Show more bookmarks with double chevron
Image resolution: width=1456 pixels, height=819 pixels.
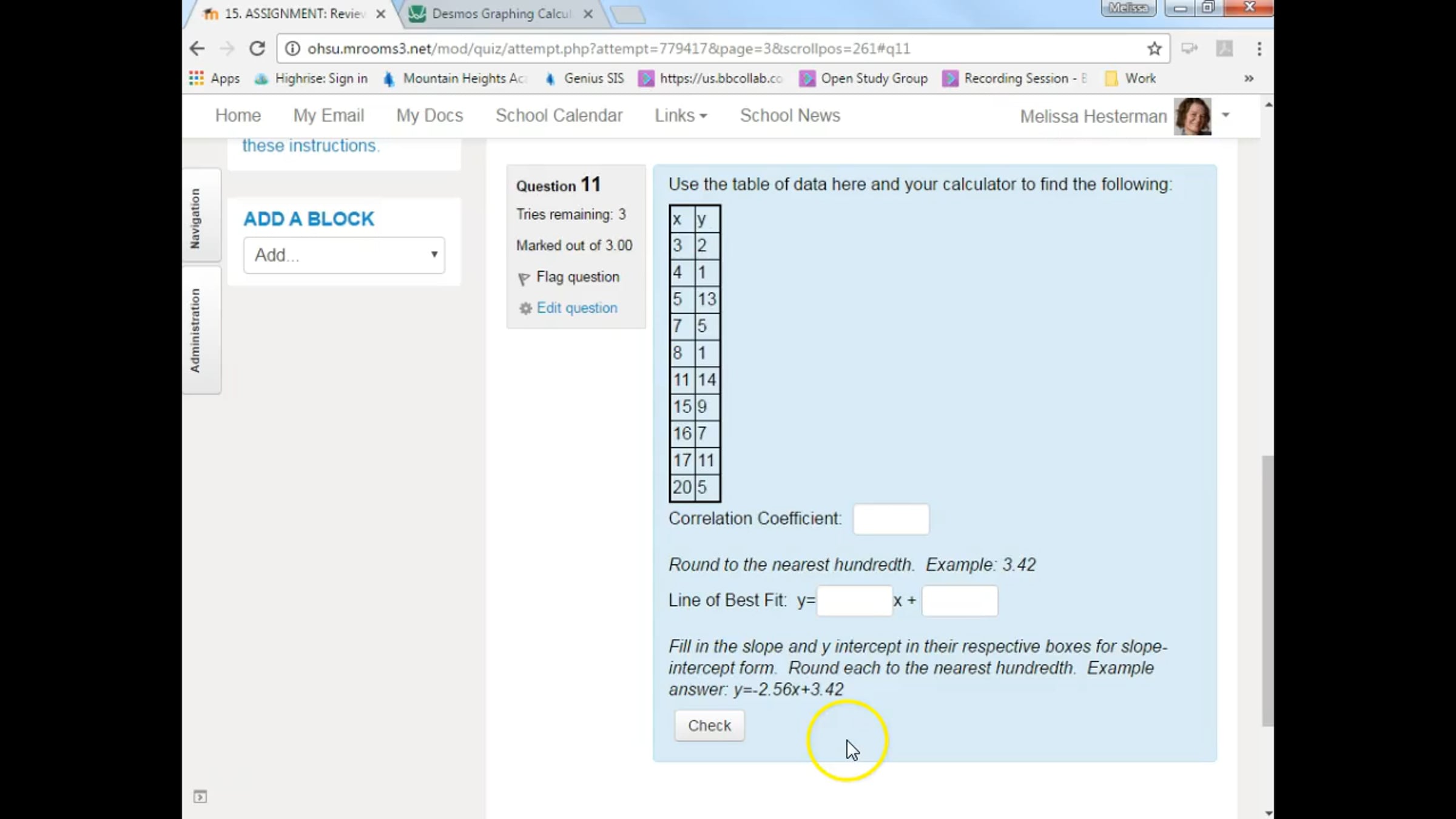(1249, 78)
